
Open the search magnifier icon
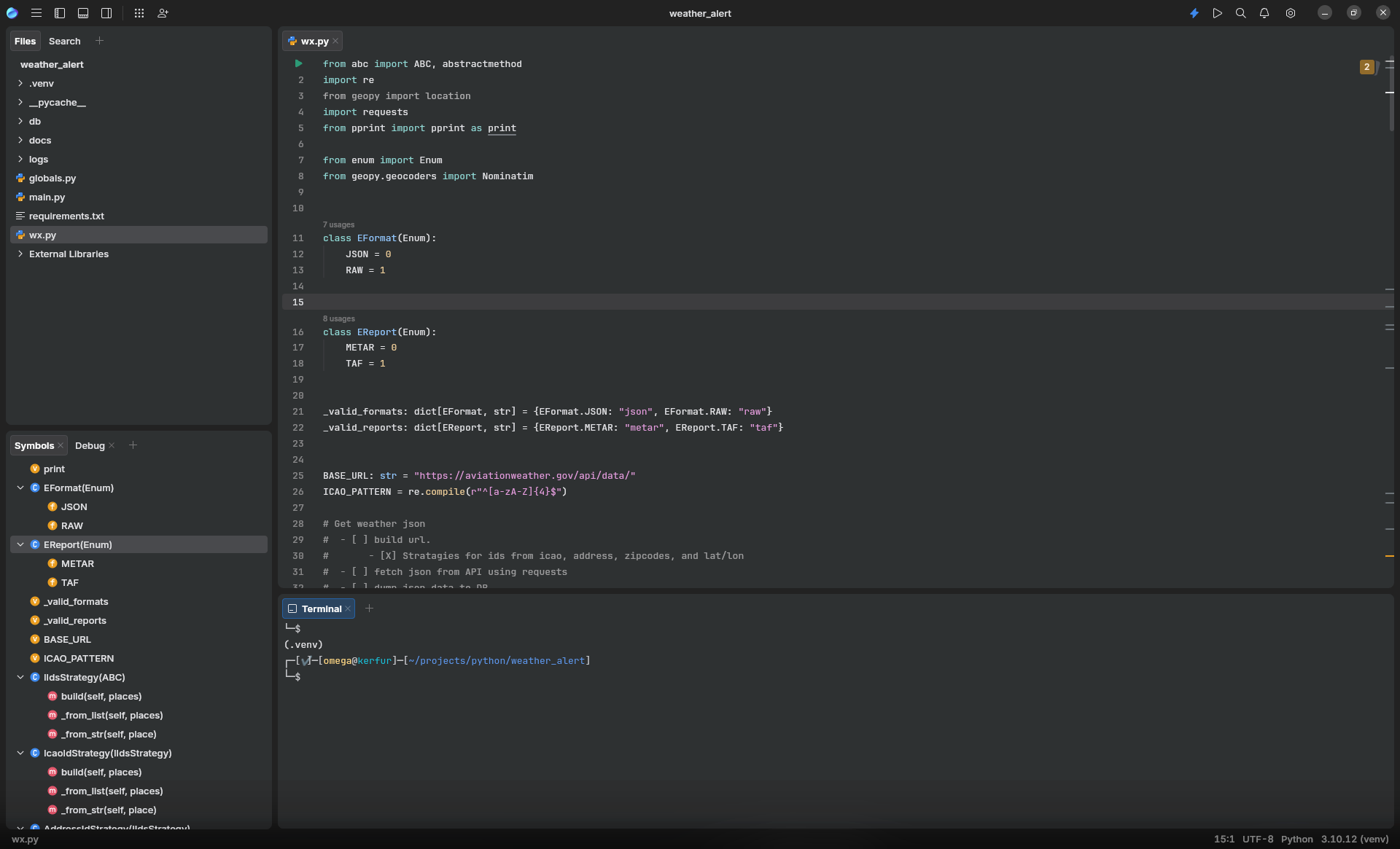1240,13
